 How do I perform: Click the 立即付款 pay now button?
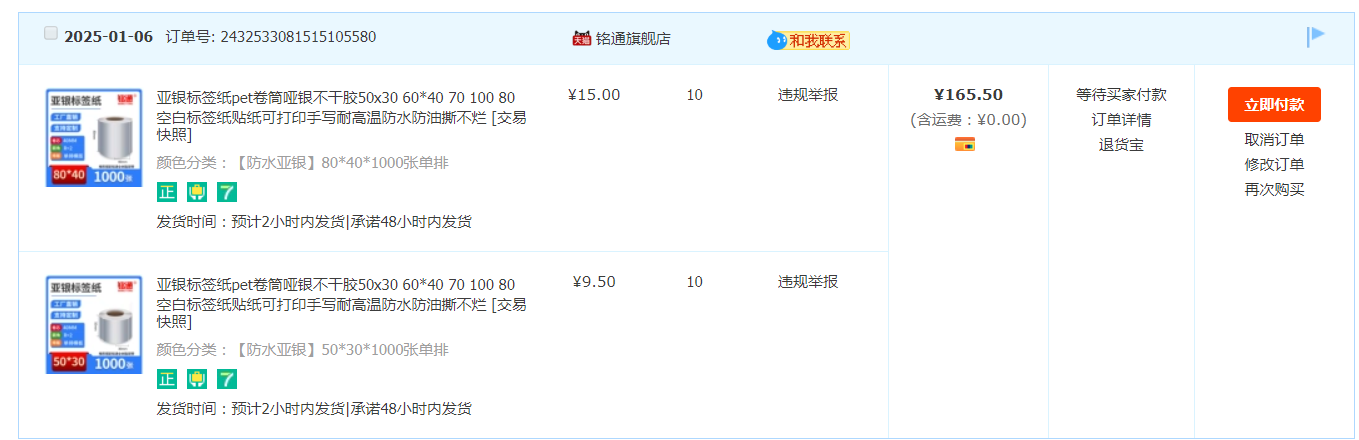[x=1274, y=105]
